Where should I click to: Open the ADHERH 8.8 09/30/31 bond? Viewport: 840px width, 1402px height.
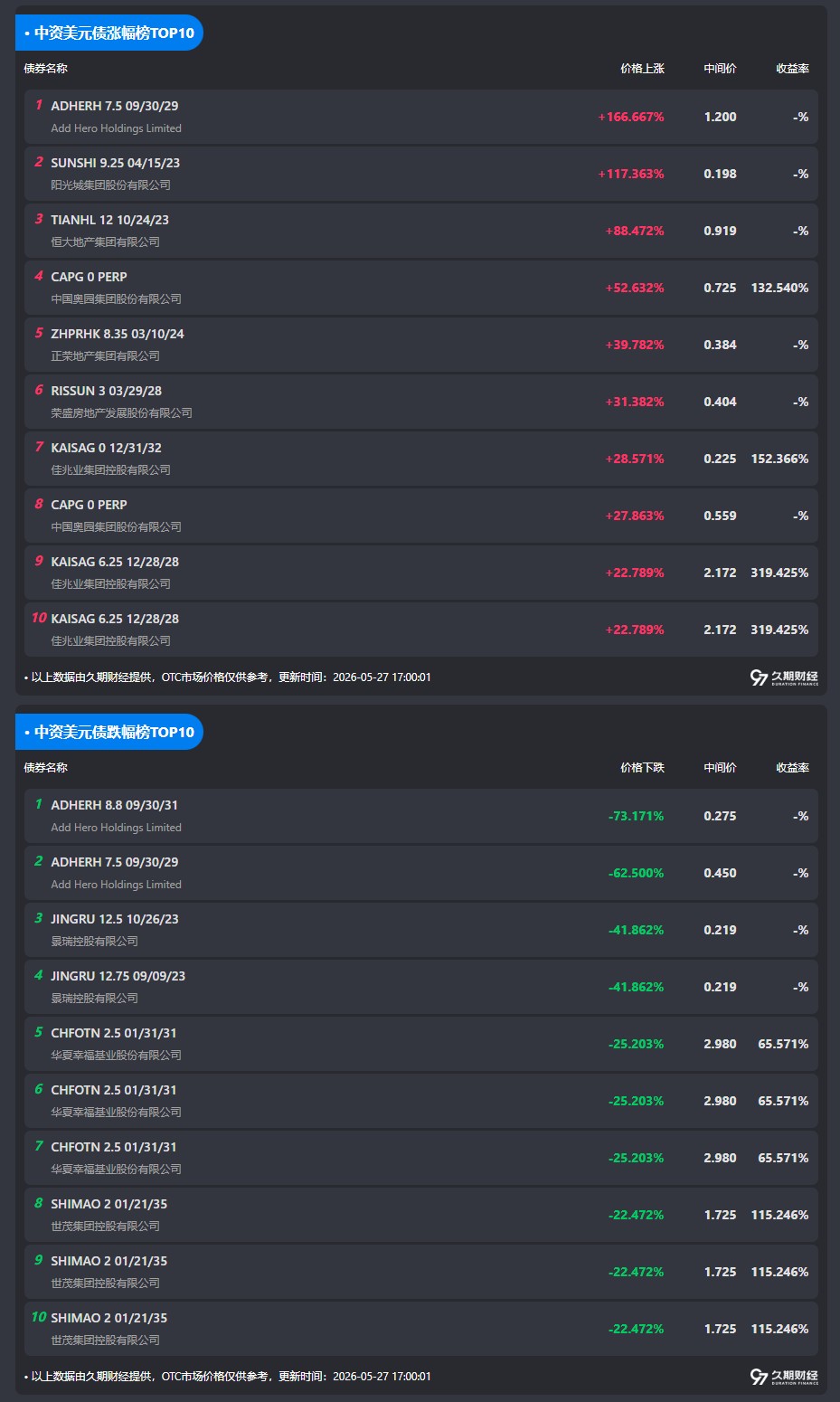pyautogui.click(x=115, y=805)
